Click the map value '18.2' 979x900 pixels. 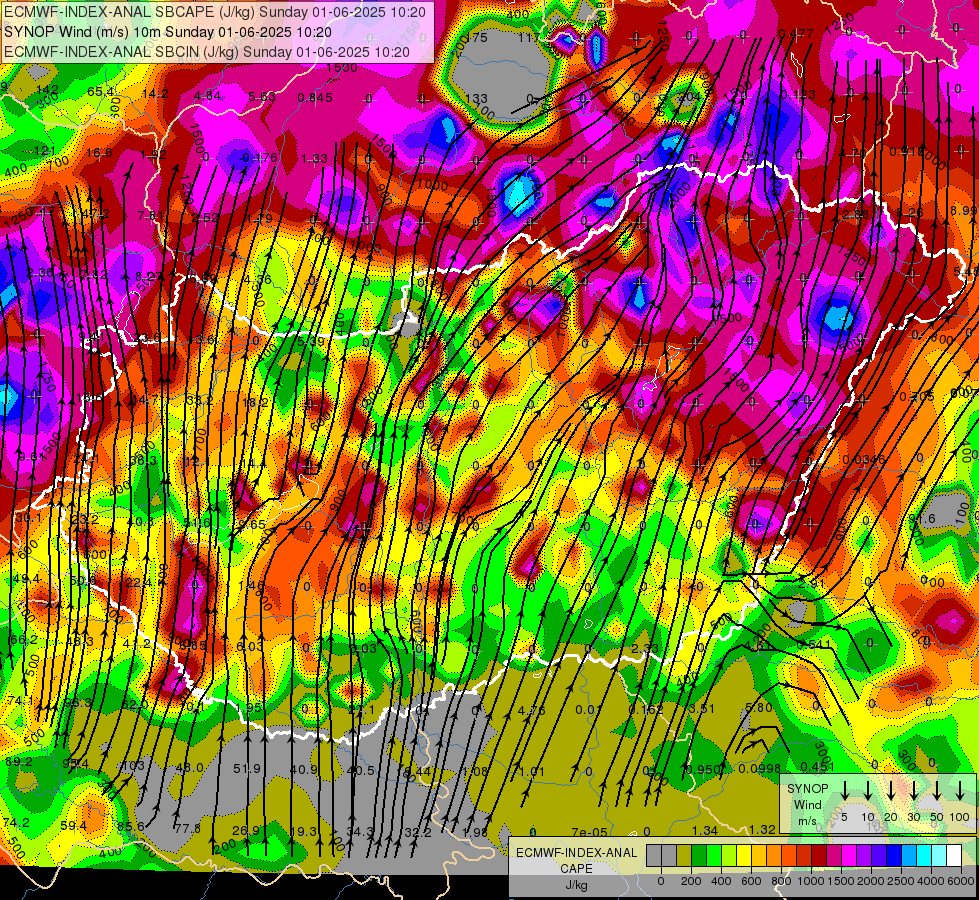click(255, 403)
